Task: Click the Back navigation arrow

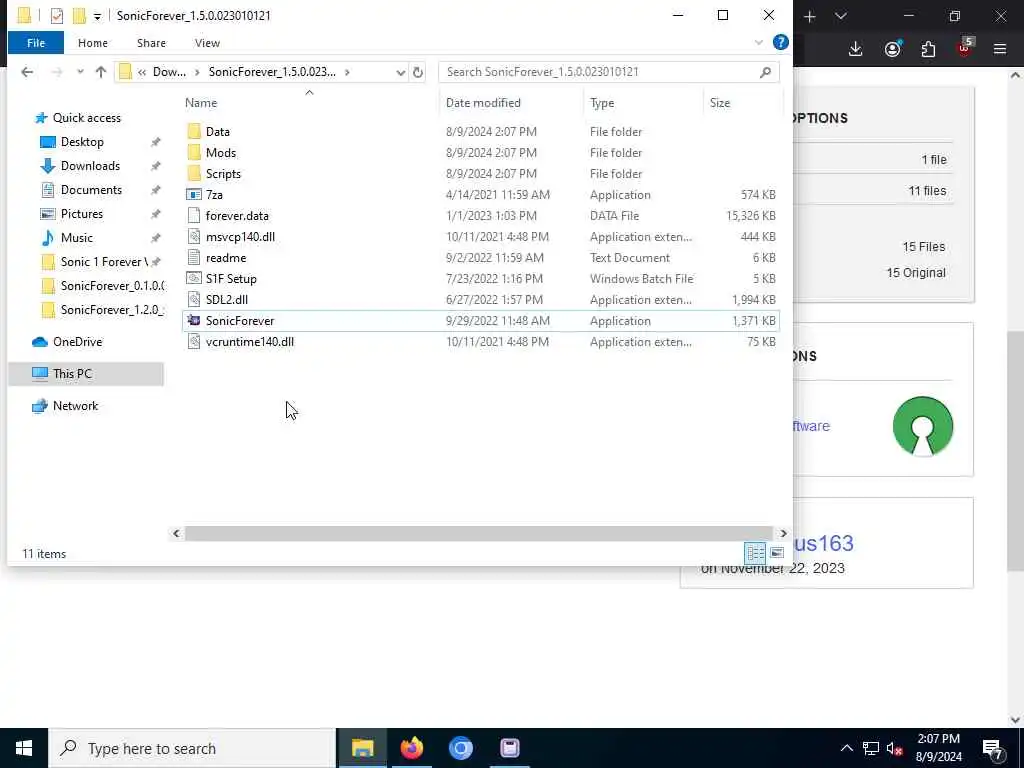Action: [27, 72]
